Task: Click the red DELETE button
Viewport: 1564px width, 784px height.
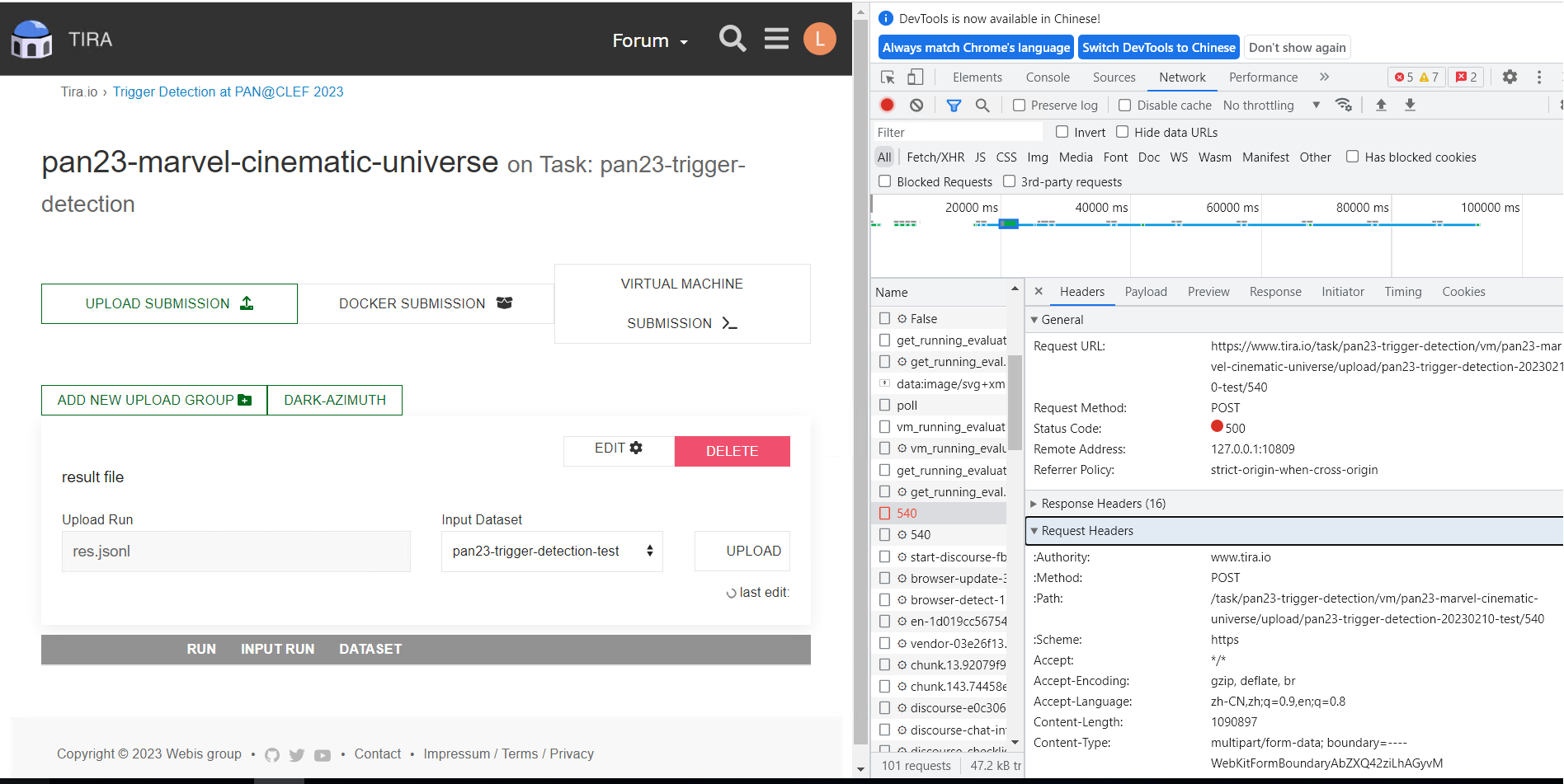Action: click(x=732, y=451)
